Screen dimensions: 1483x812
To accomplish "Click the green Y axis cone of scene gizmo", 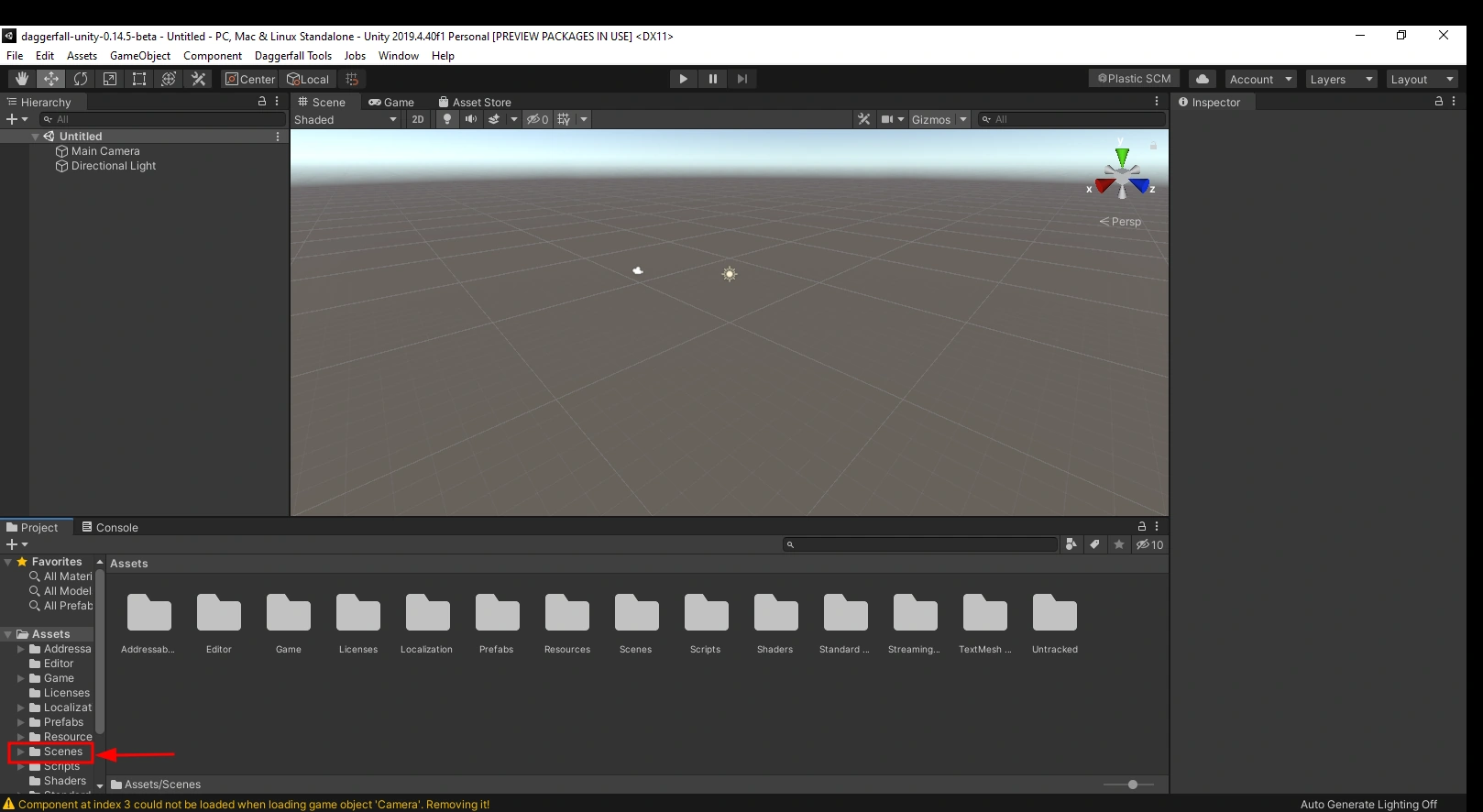I will [1122, 157].
